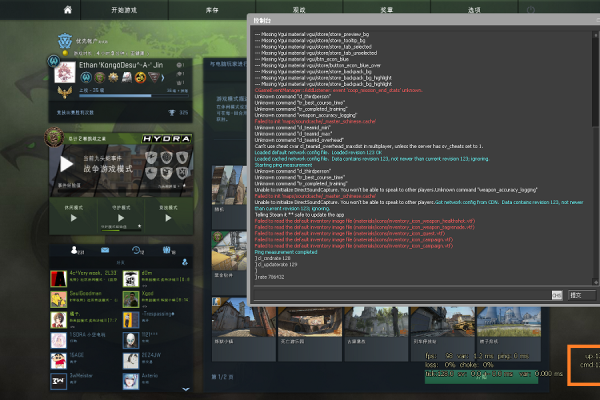The width and height of the screenshot is (600, 400).
Task: Expand the friends list with down chevron
Action: coord(186,389)
